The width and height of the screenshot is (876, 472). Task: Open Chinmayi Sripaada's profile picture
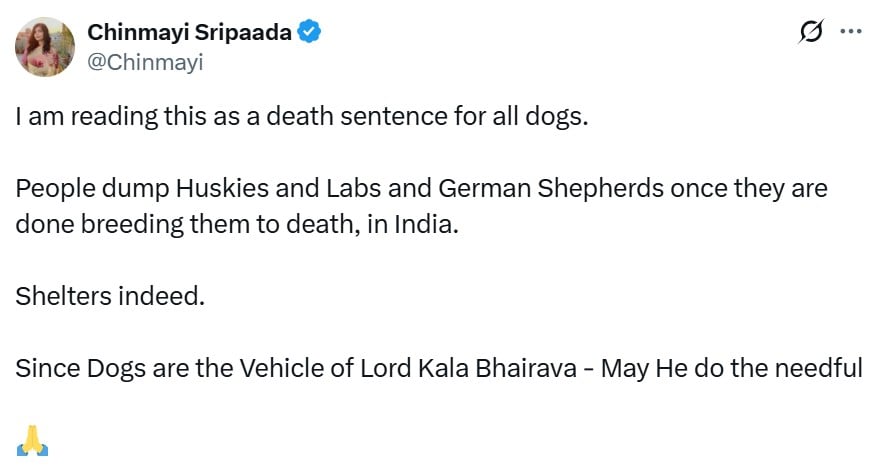[x=45, y=47]
